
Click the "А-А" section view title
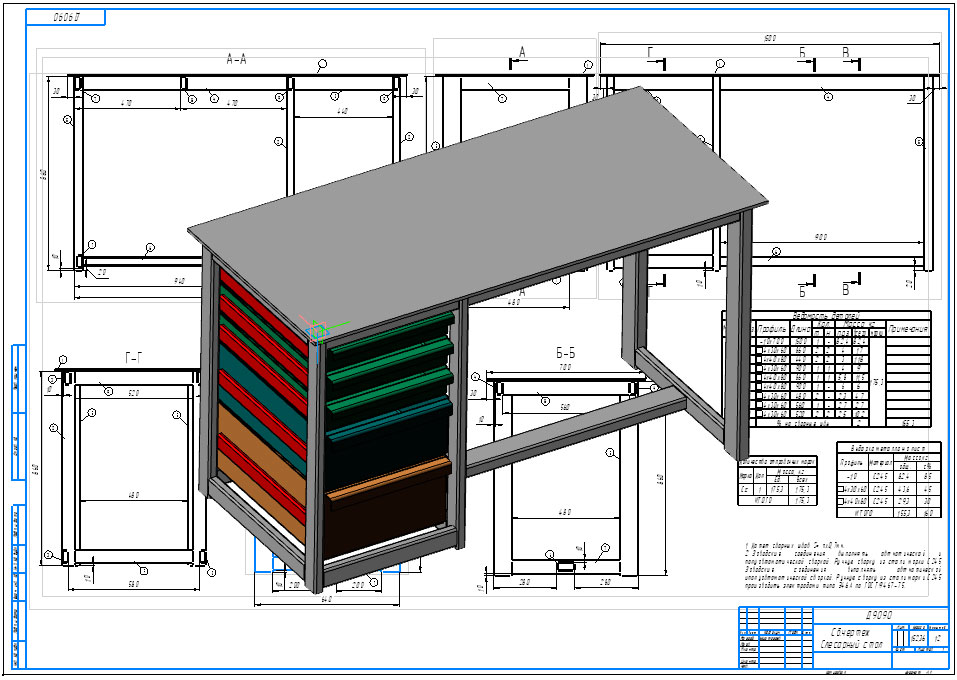pos(236,59)
